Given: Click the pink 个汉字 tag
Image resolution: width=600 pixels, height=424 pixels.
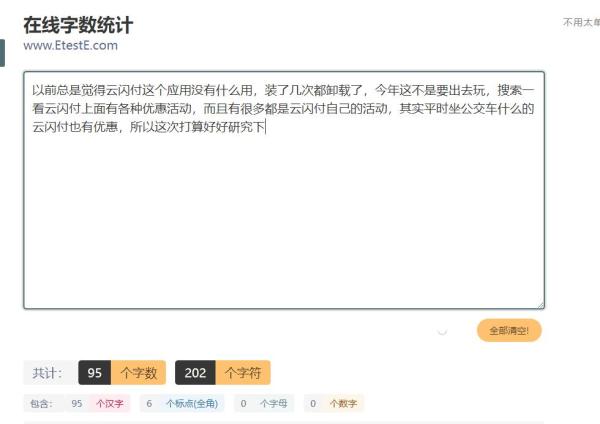Looking at the screenshot, I should point(110,403).
